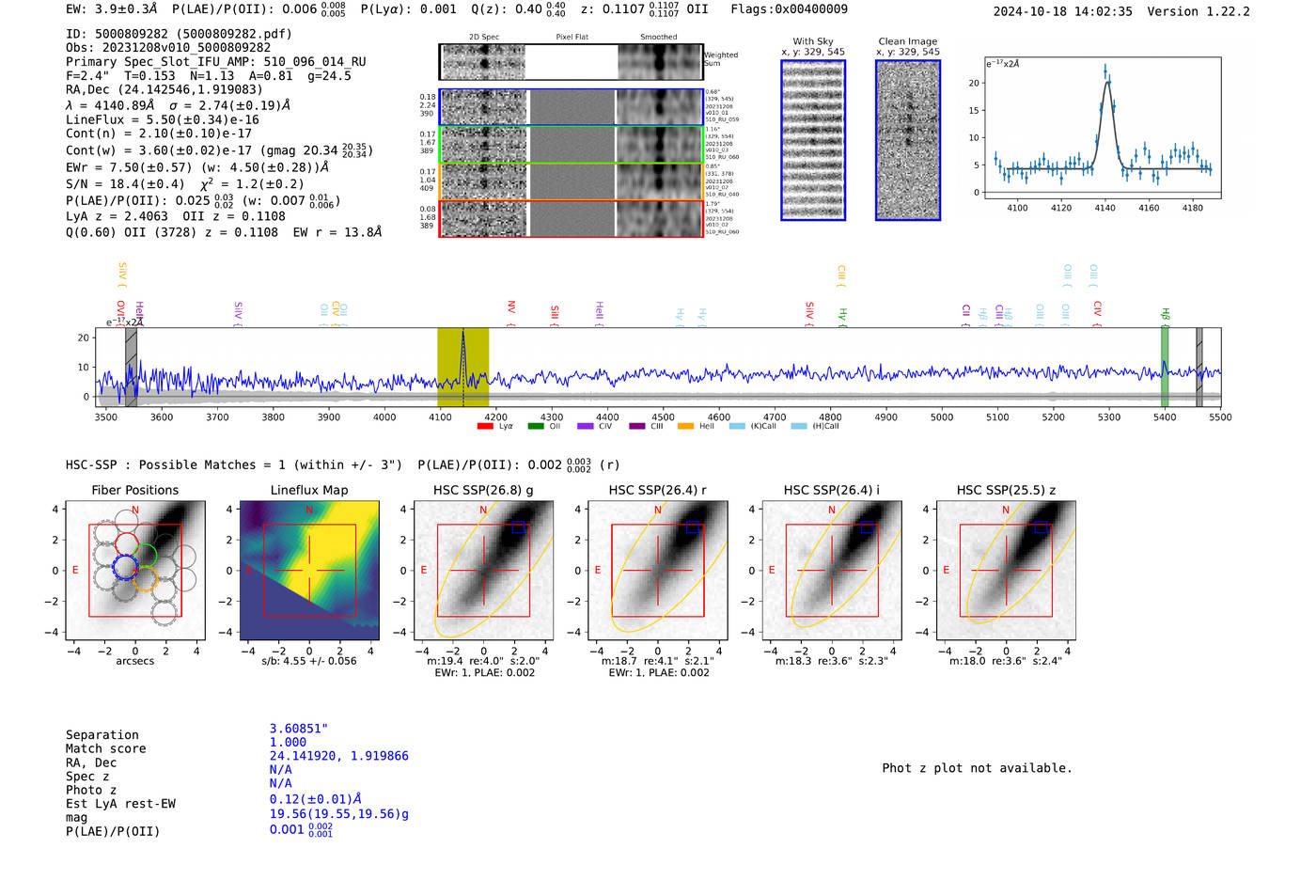The height and width of the screenshot is (896, 1316).
Task: Click the S/N = 18.4(±0.4) line
Action: (x=185, y=184)
